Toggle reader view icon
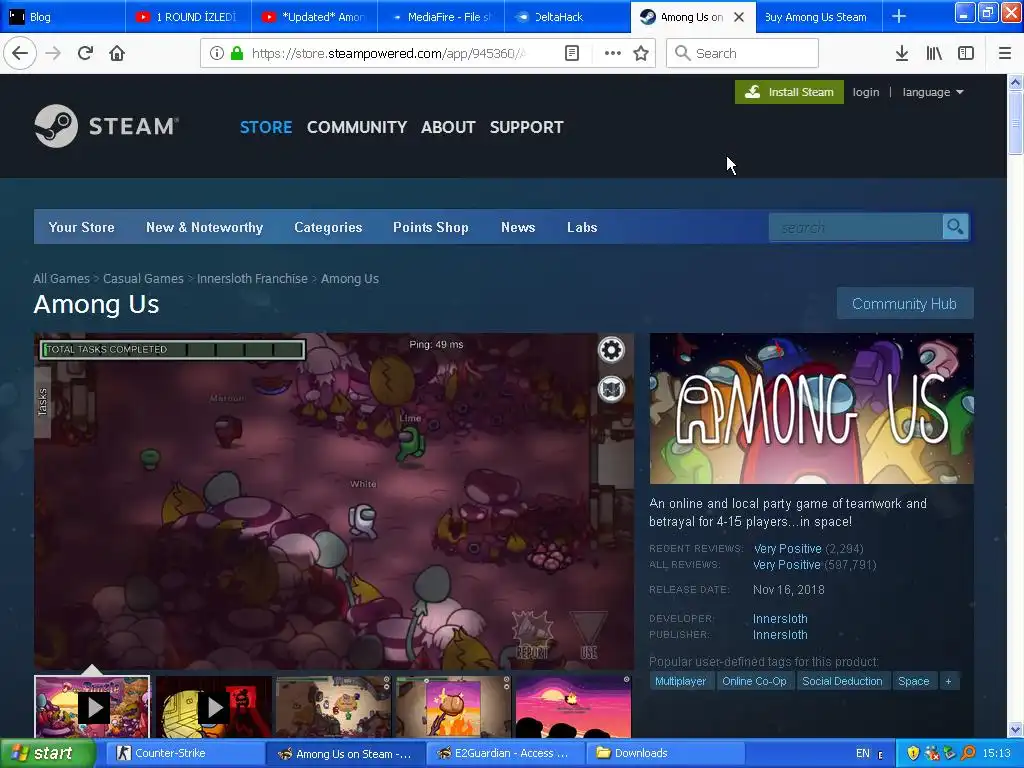The image size is (1024, 768). click(571, 53)
